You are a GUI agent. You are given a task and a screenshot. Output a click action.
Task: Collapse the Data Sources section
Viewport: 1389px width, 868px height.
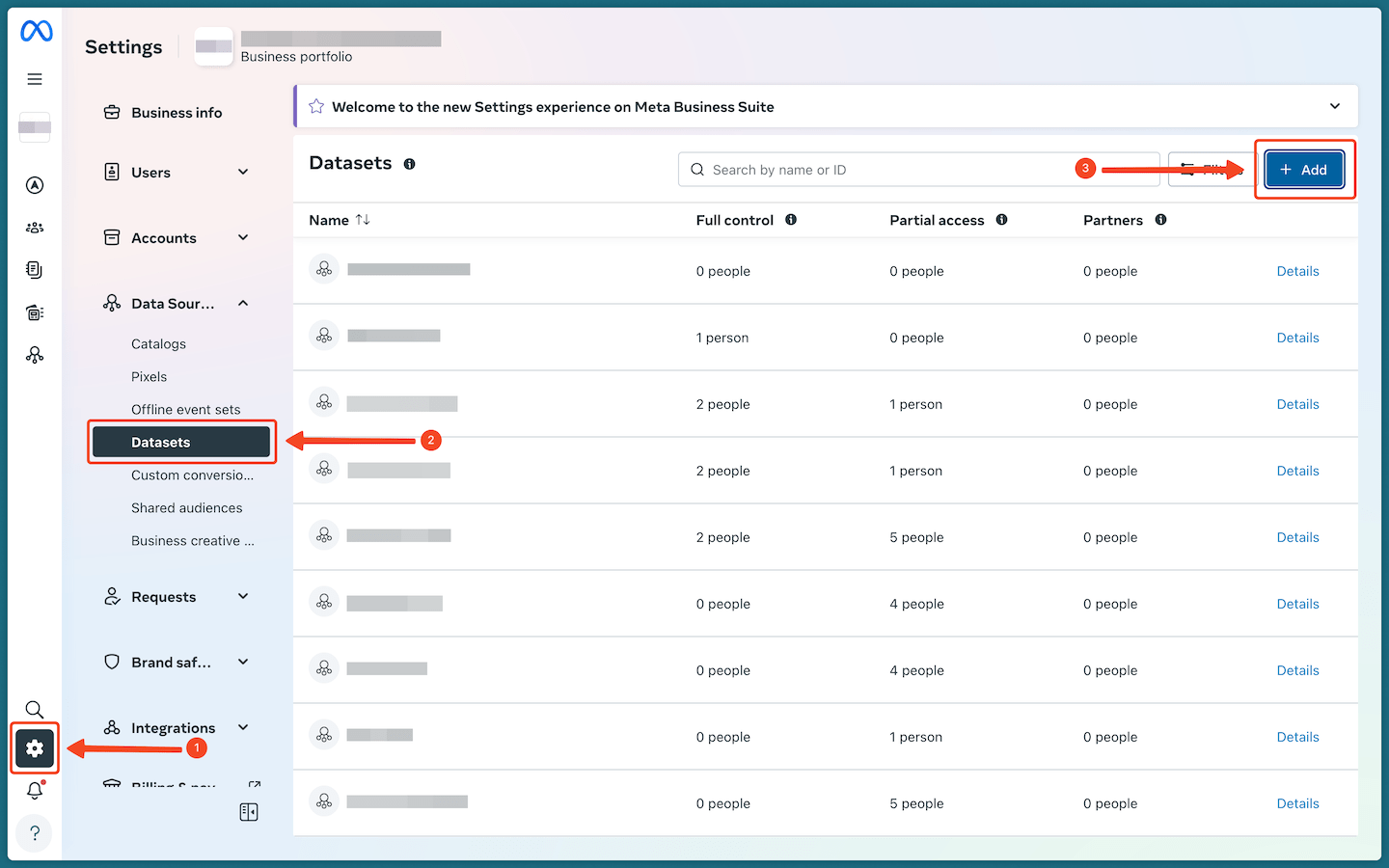242,303
